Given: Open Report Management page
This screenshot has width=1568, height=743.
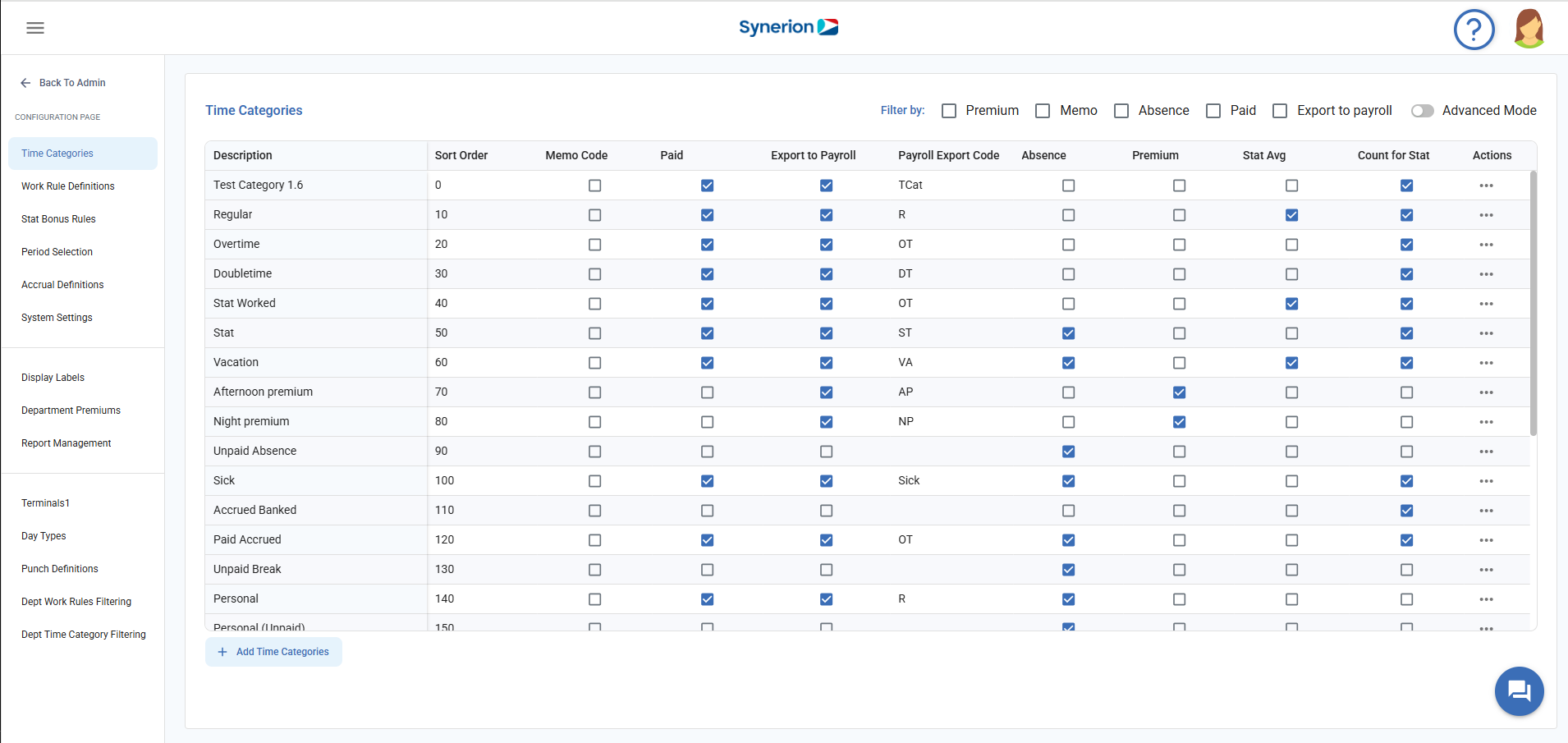Looking at the screenshot, I should pos(66,443).
